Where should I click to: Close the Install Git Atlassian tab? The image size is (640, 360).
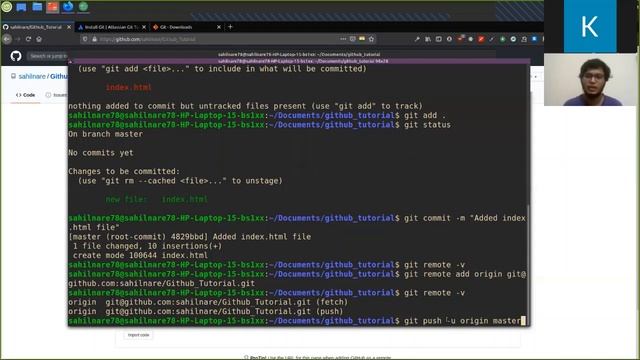point(144,27)
